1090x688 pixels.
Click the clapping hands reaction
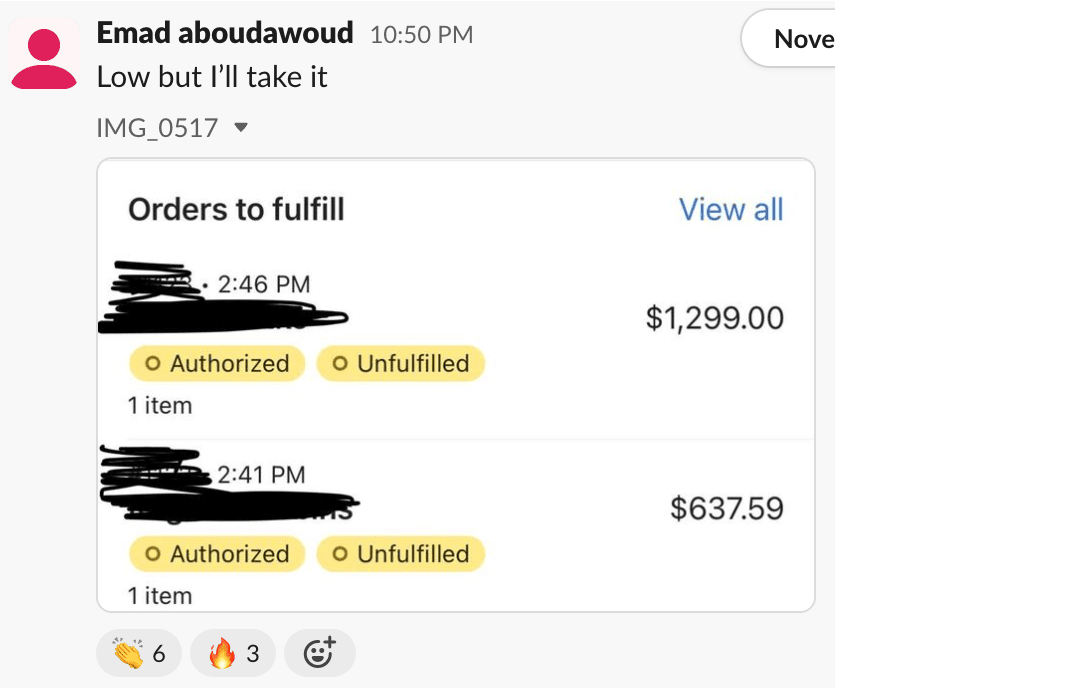tap(139, 653)
